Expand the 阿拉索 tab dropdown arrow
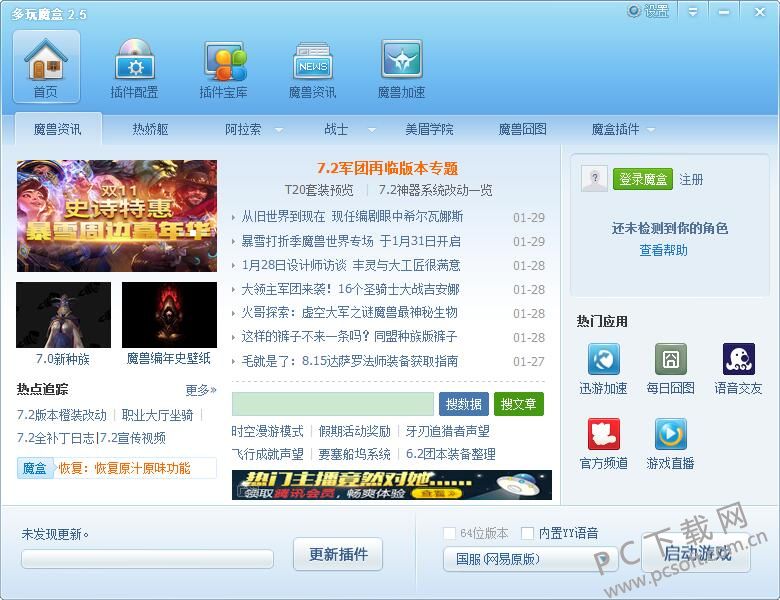 [279, 130]
